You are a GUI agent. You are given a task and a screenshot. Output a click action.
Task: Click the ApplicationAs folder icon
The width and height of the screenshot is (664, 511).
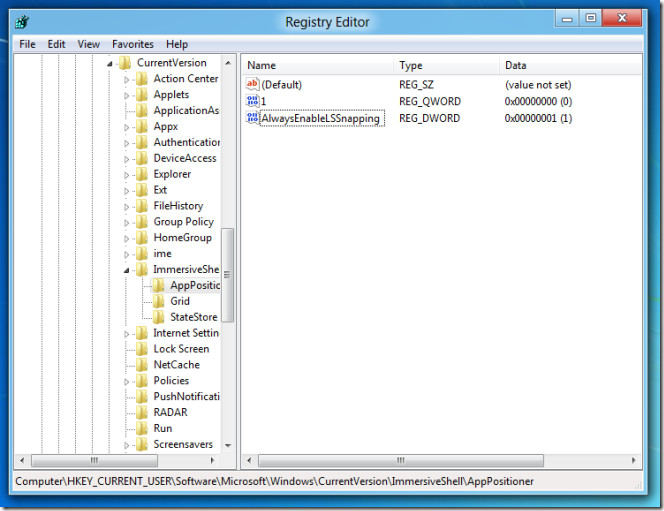point(142,110)
